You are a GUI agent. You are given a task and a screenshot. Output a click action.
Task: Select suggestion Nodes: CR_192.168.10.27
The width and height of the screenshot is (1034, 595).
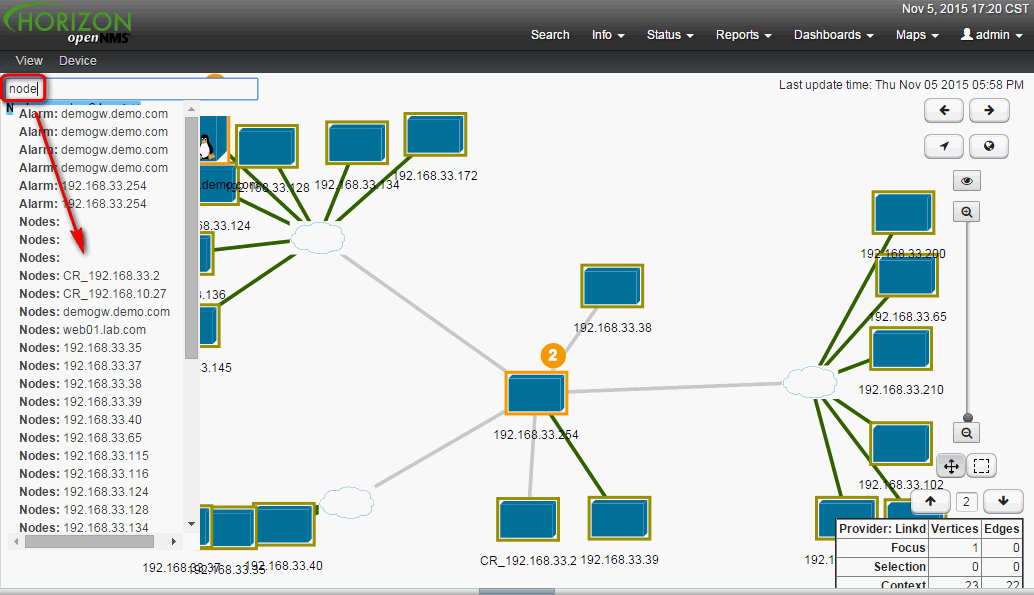pos(93,294)
